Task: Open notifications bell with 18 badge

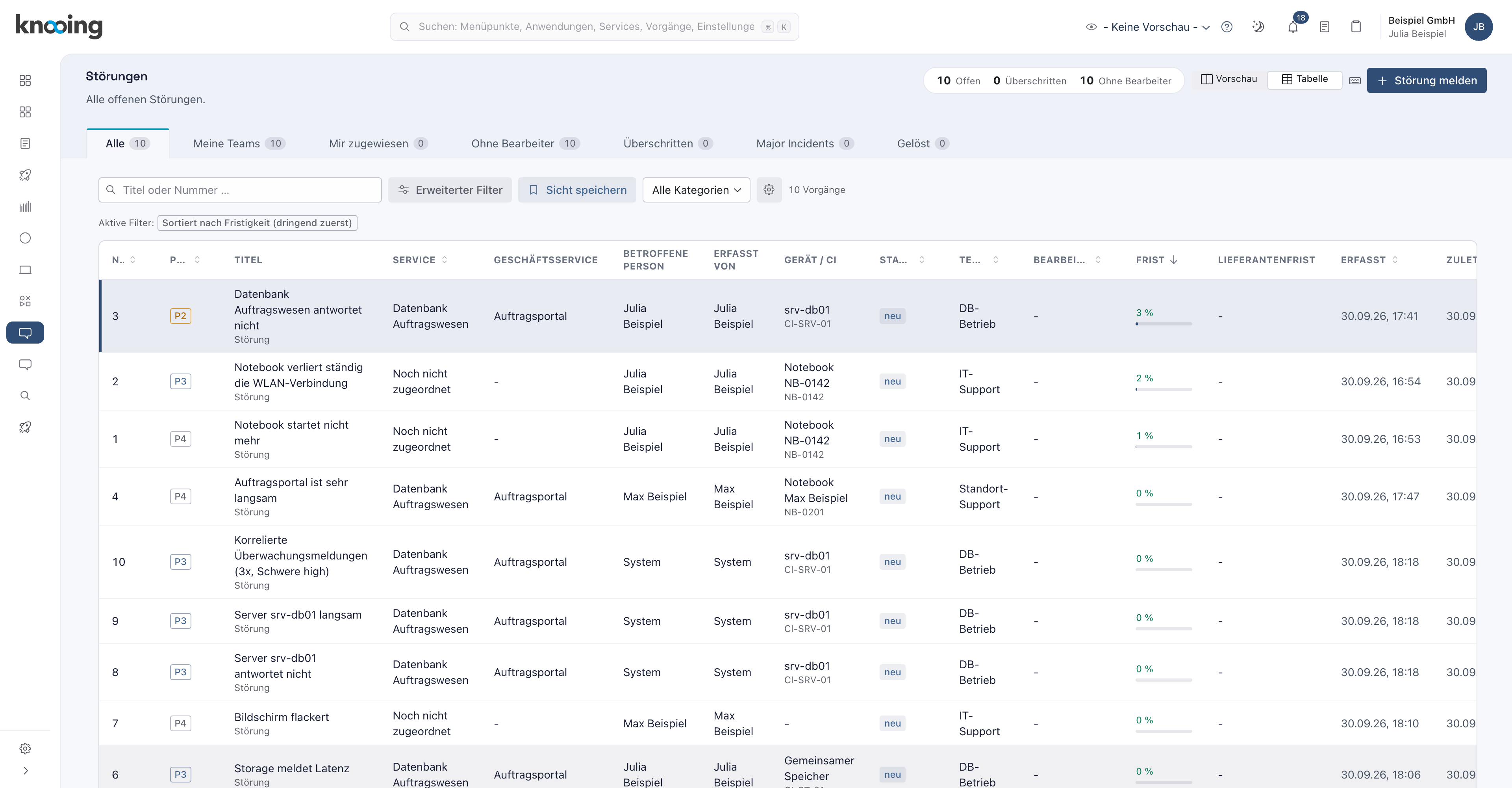Action: coord(1293,27)
